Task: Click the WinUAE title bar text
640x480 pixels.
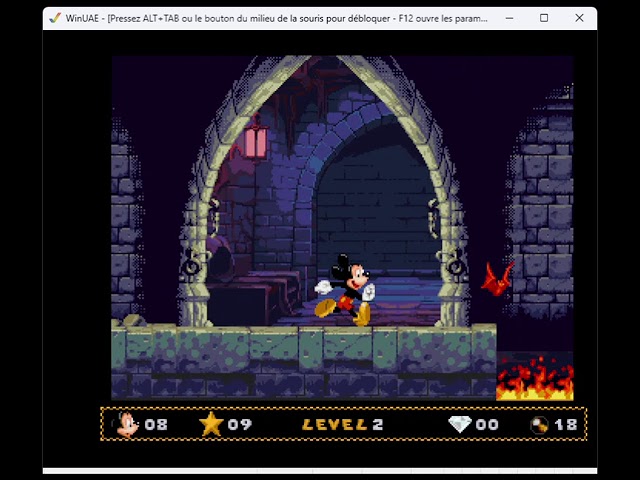Action: pyautogui.click(x=276, y=18)
